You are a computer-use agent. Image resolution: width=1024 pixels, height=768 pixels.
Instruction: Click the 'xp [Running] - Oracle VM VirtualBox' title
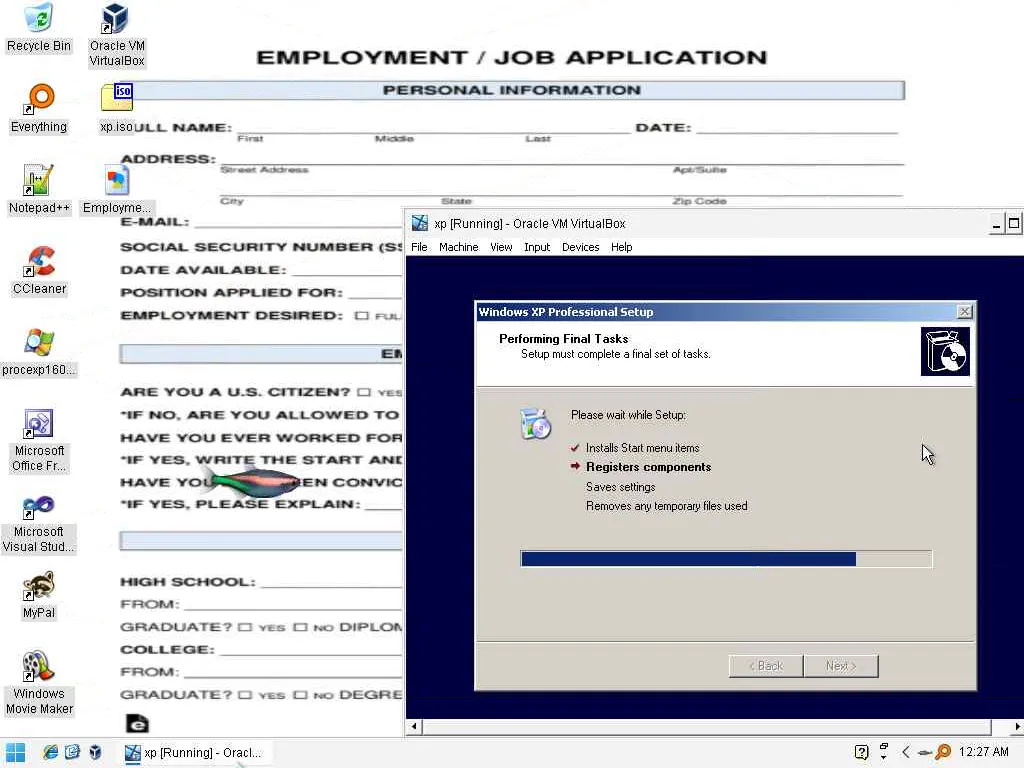[530, 224]
